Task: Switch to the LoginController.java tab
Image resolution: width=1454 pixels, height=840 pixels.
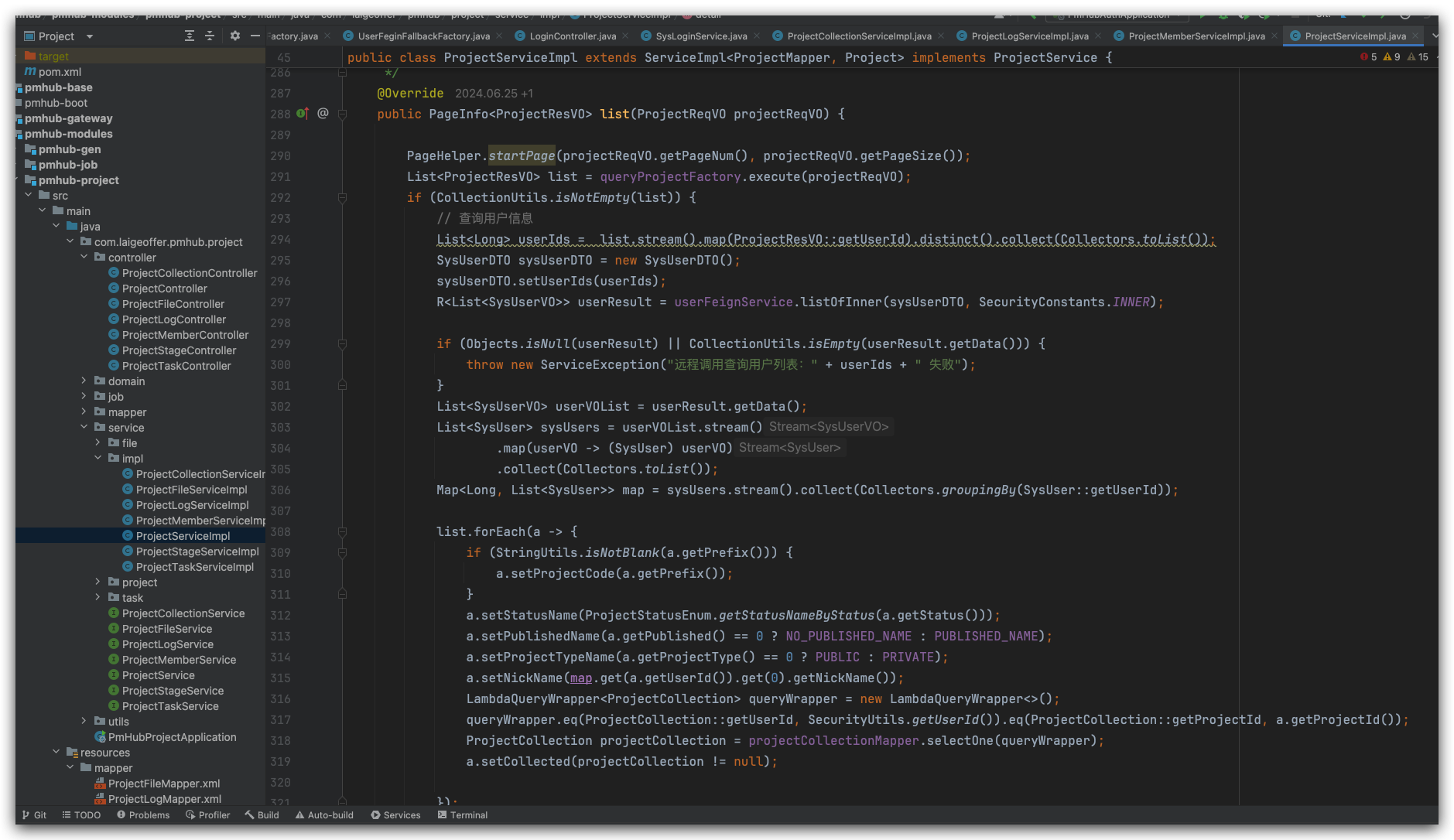Action: (x=572, y=36)
